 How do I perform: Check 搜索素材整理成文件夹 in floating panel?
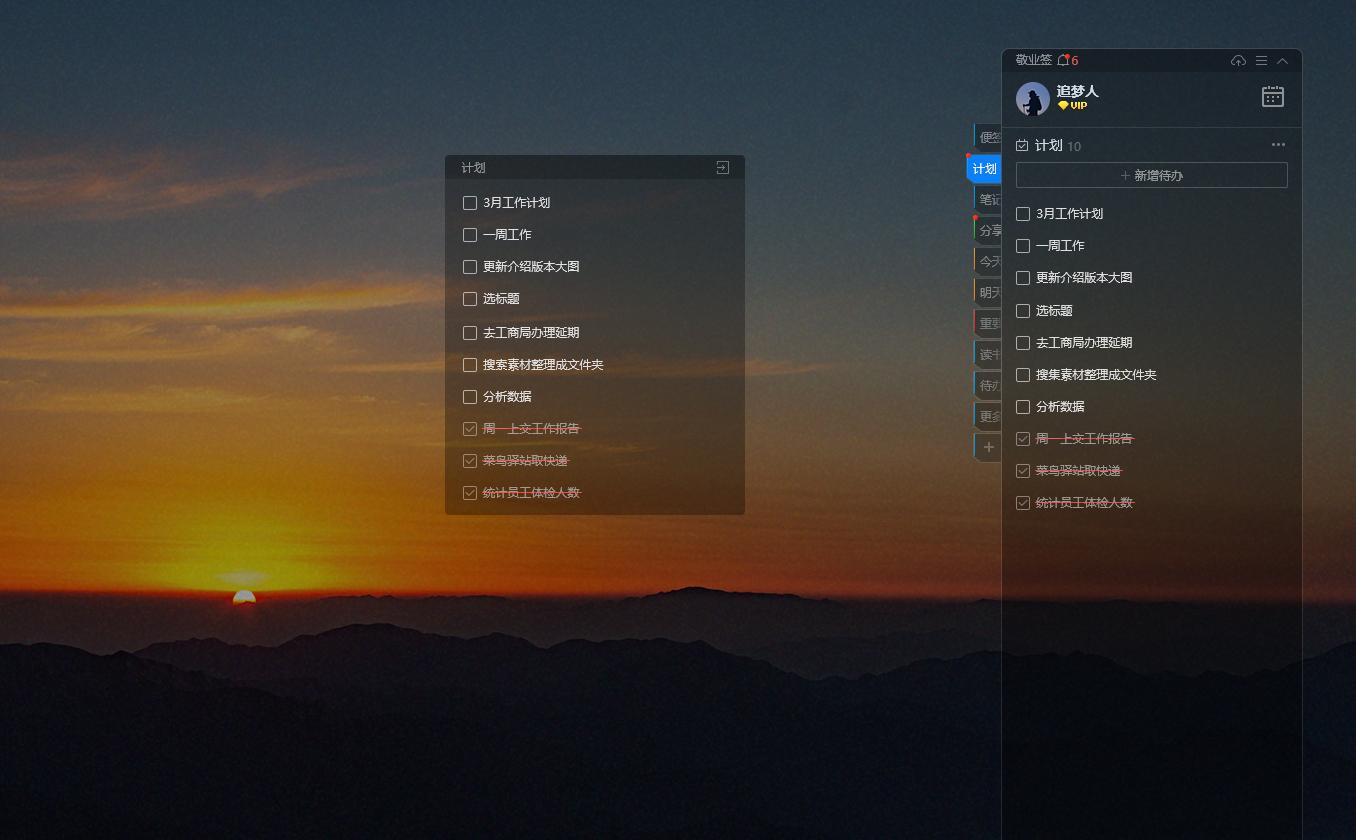pos(470,365)
